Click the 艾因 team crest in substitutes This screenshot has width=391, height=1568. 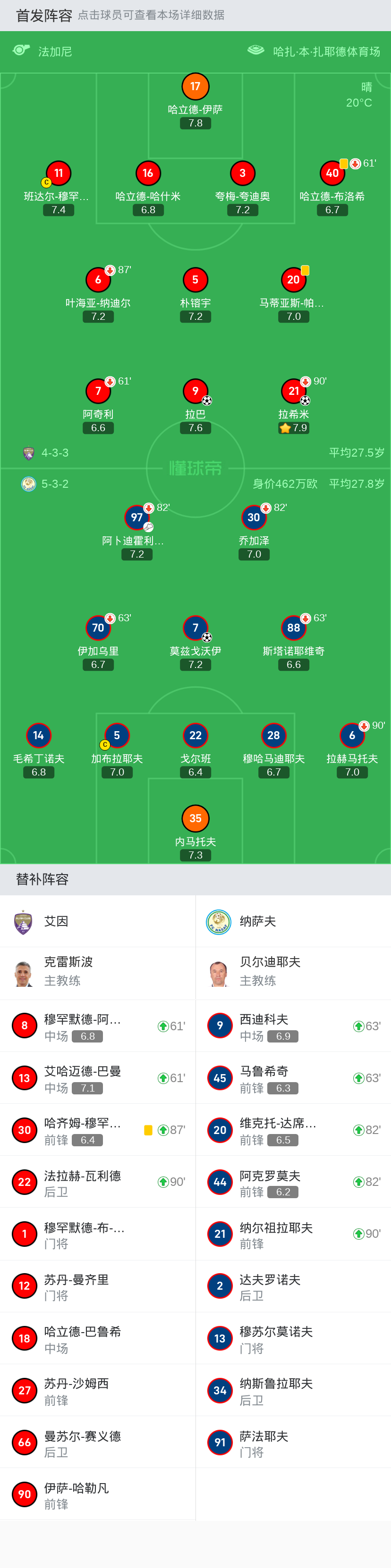[23, 922]
